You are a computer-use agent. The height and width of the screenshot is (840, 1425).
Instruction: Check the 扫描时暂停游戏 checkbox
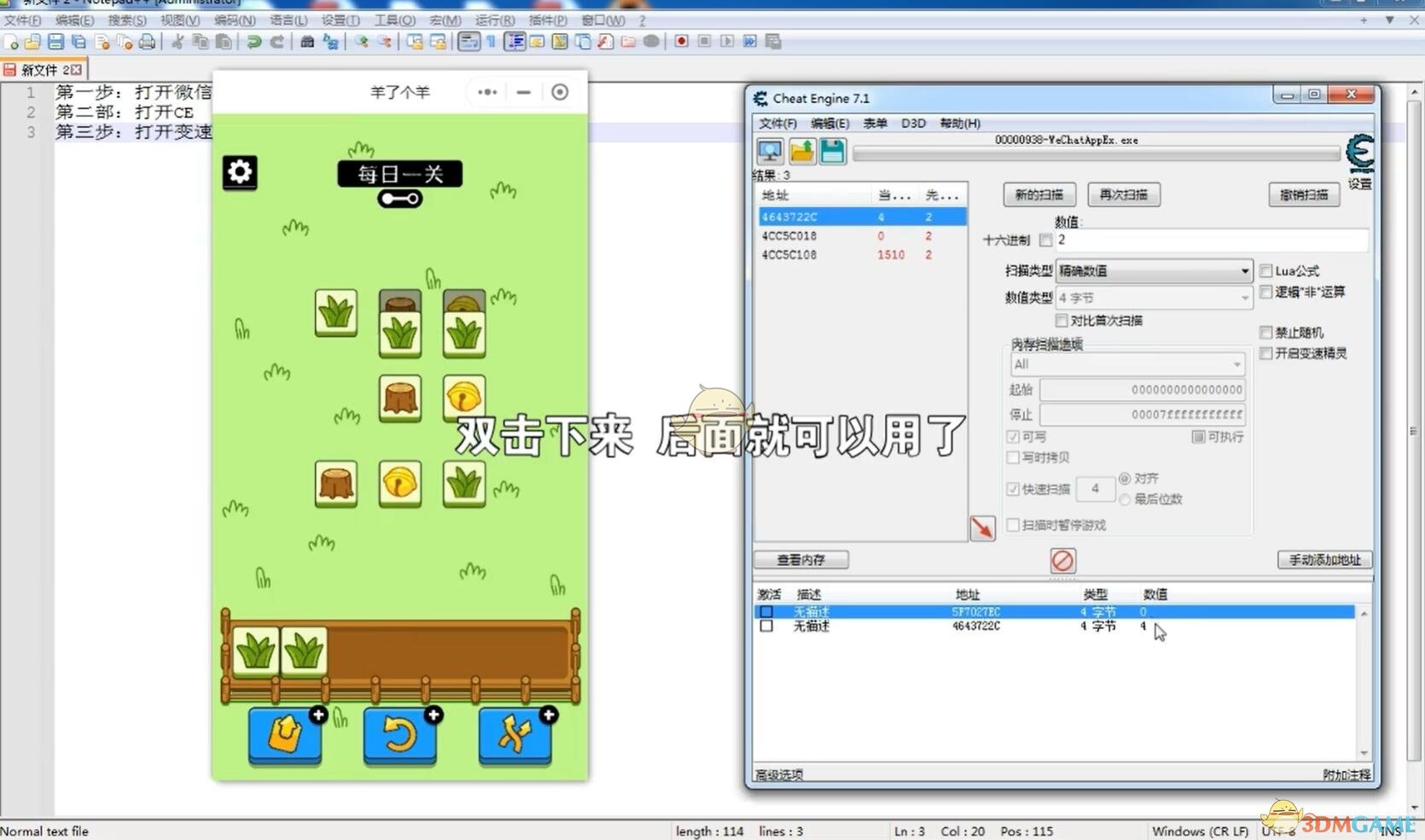(x=1013, y=525)
